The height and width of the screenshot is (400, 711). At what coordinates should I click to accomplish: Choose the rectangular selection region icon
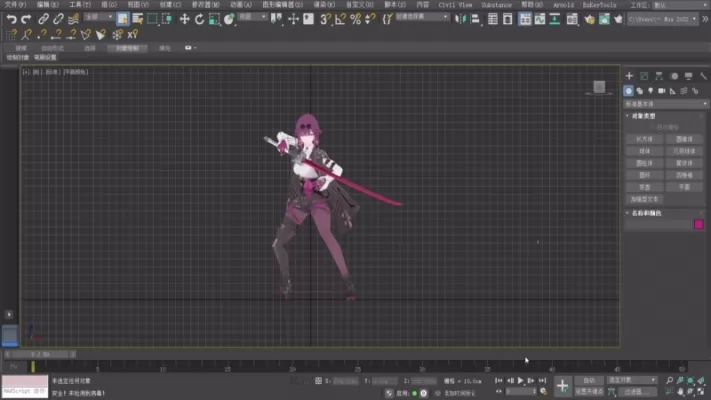(152, 19)
